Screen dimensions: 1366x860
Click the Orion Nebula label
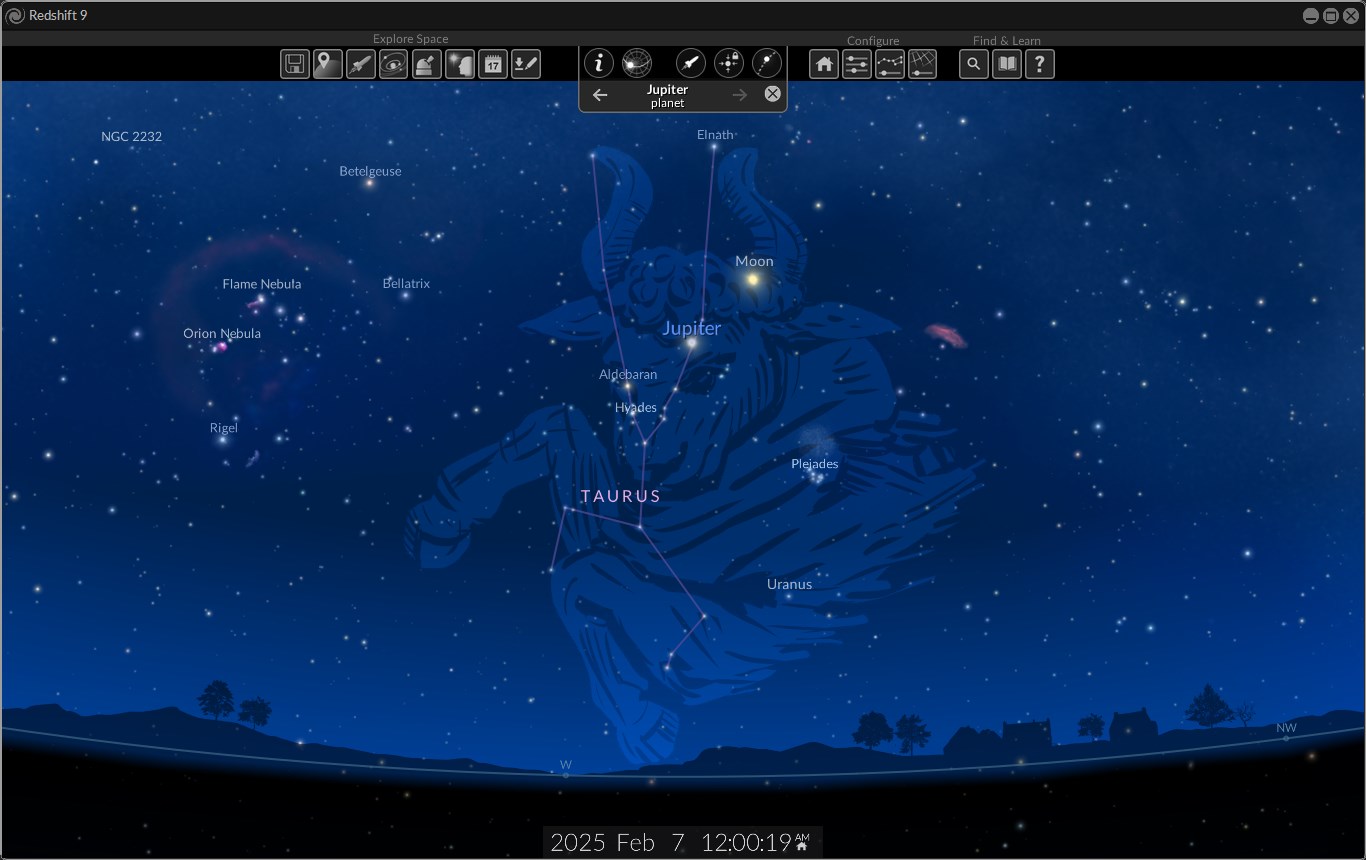[222, 333]
